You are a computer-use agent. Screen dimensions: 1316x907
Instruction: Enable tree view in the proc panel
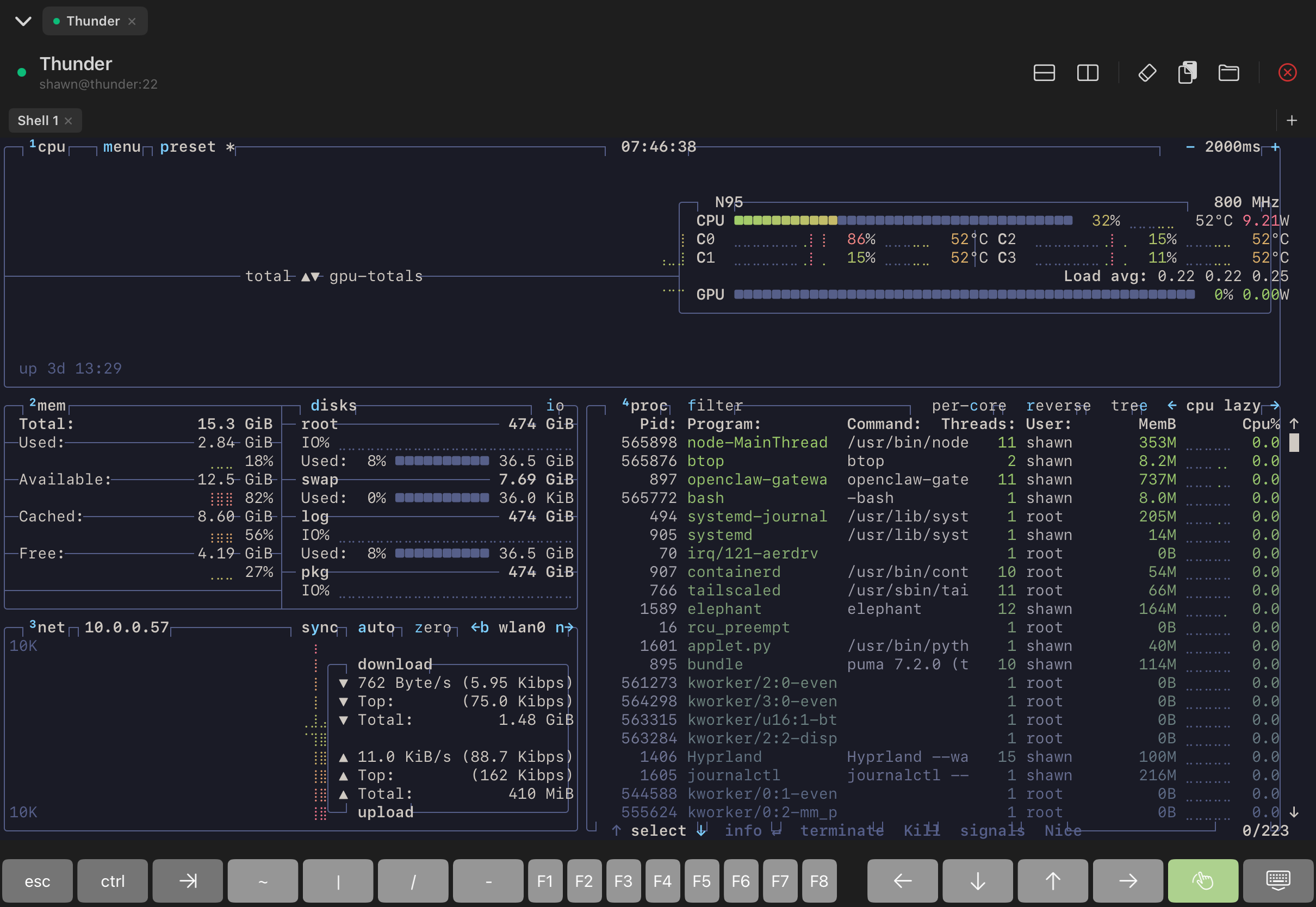(x=1129, y=405)
